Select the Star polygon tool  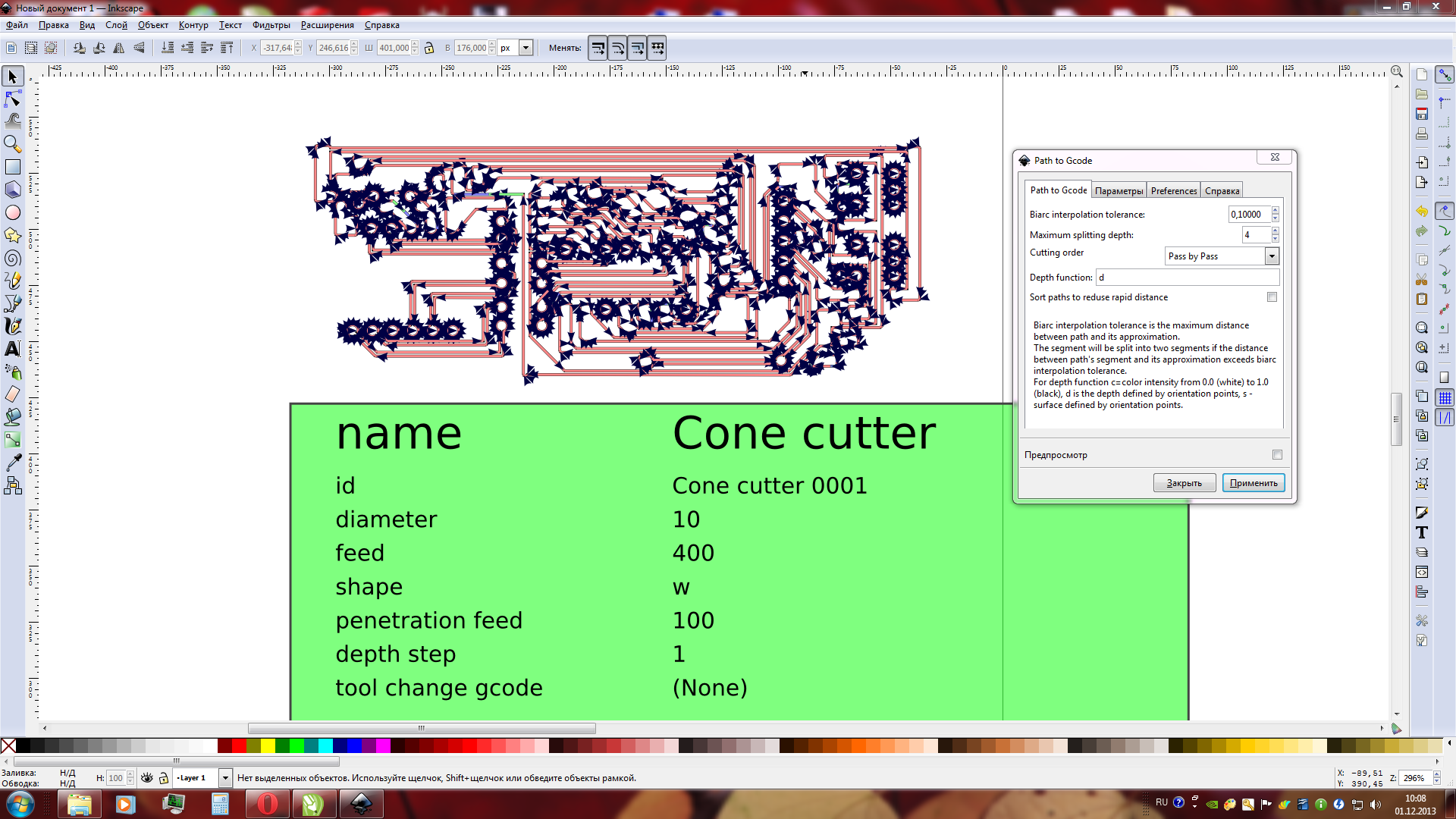(13, 236)
